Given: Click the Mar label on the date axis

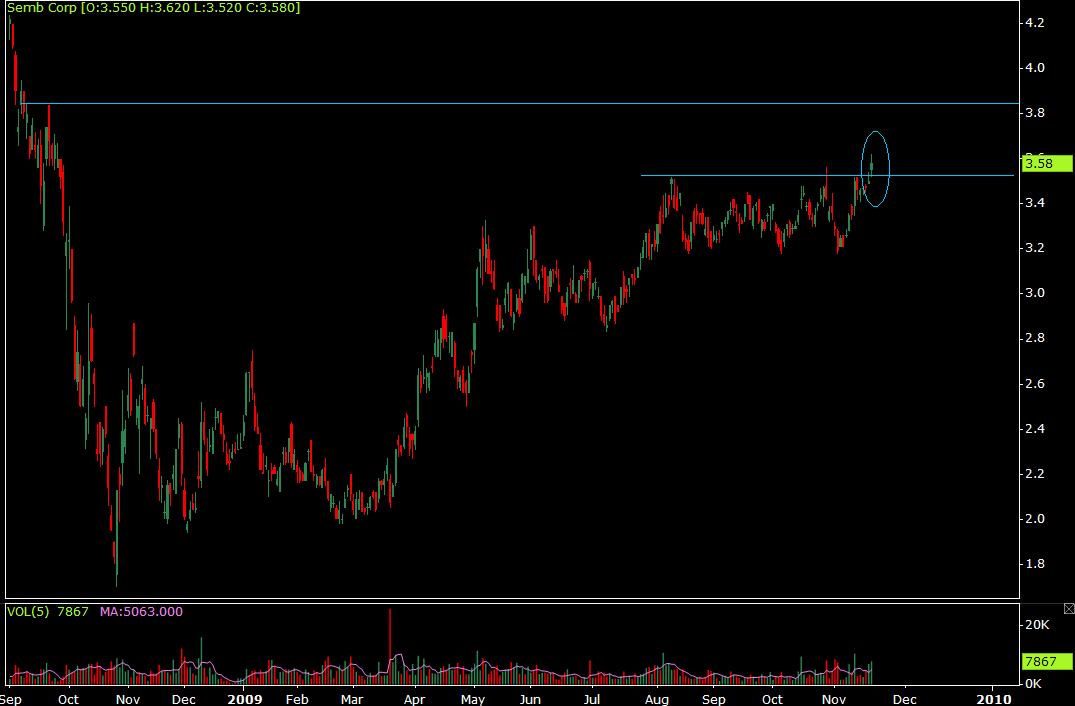Looking at the screenshot, I should [352, 700].
